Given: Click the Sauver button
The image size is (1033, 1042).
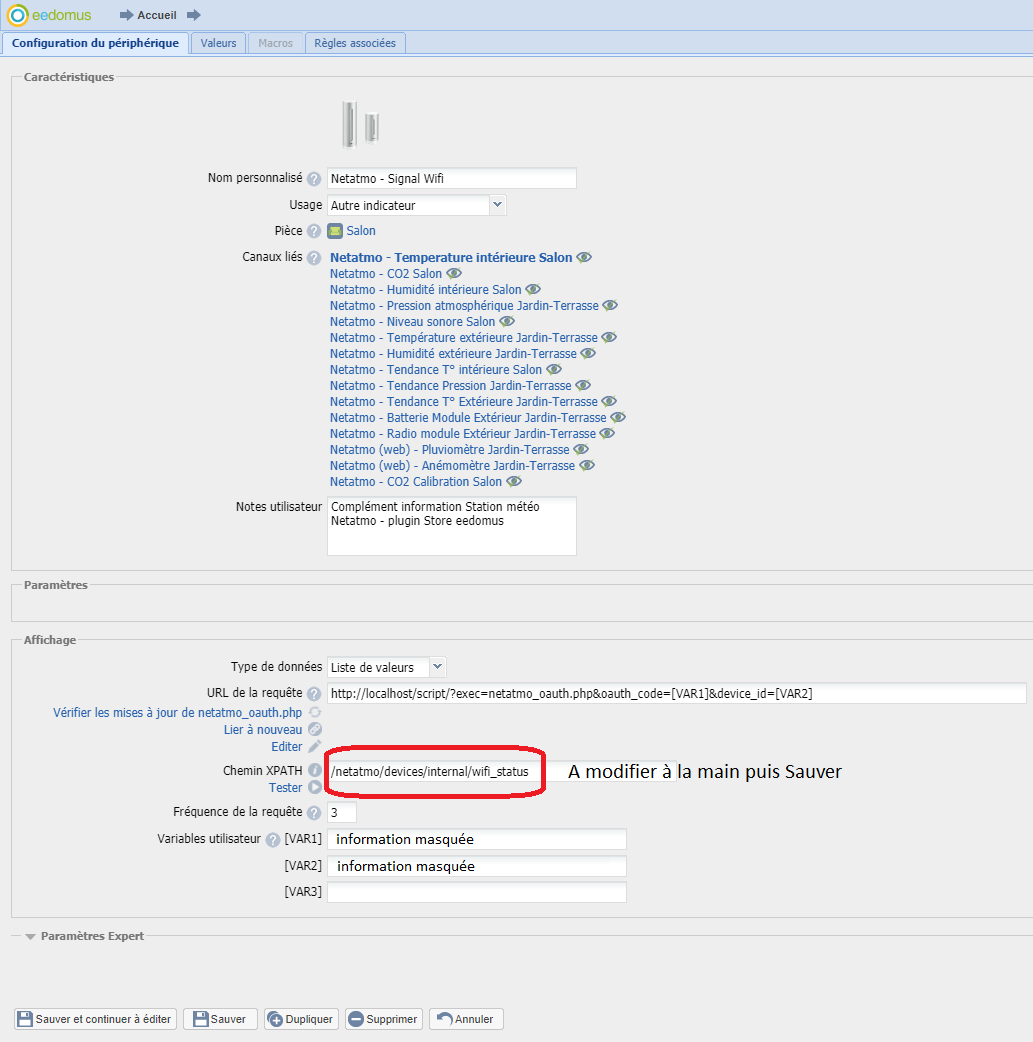Looking at the screenshot, I should click(x=220, y=1019).
